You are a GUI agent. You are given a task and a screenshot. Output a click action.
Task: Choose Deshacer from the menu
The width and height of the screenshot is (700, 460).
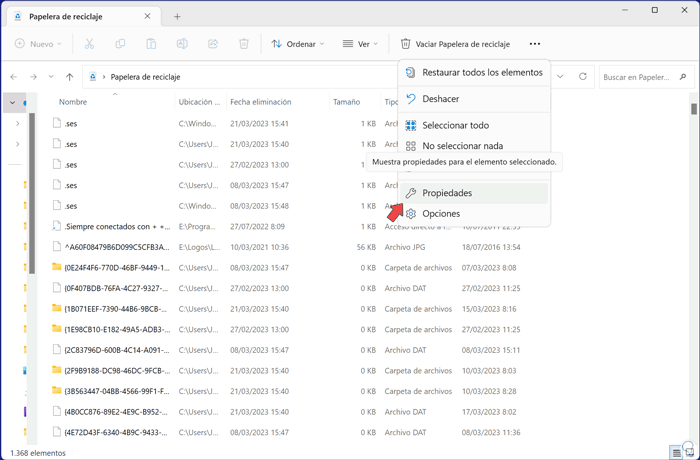[474, 99]
